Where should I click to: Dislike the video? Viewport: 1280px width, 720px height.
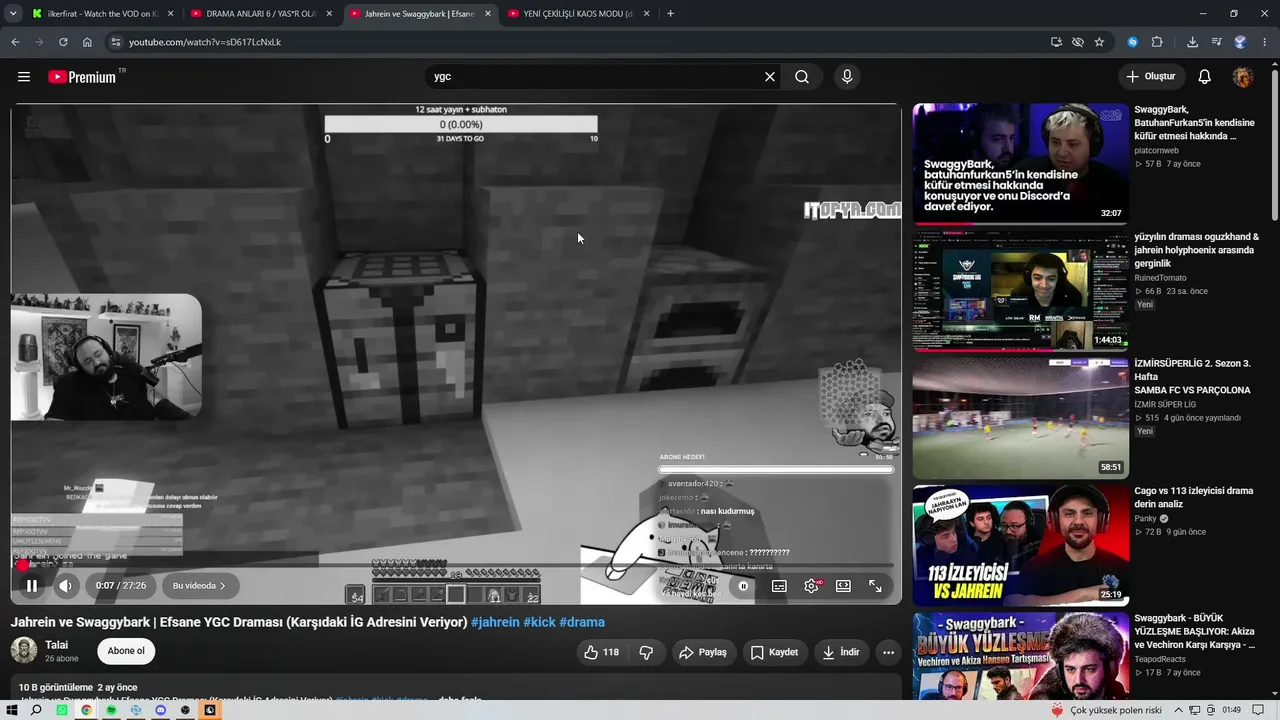click(646, 652)
